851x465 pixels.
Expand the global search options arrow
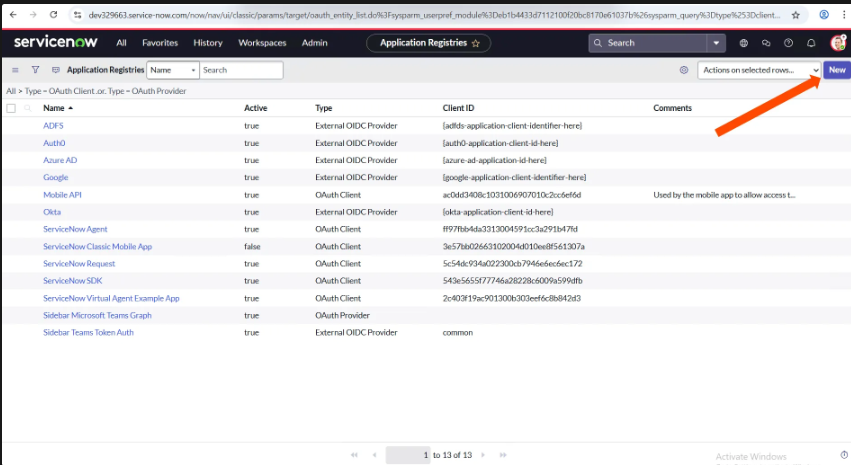(716, 43)
